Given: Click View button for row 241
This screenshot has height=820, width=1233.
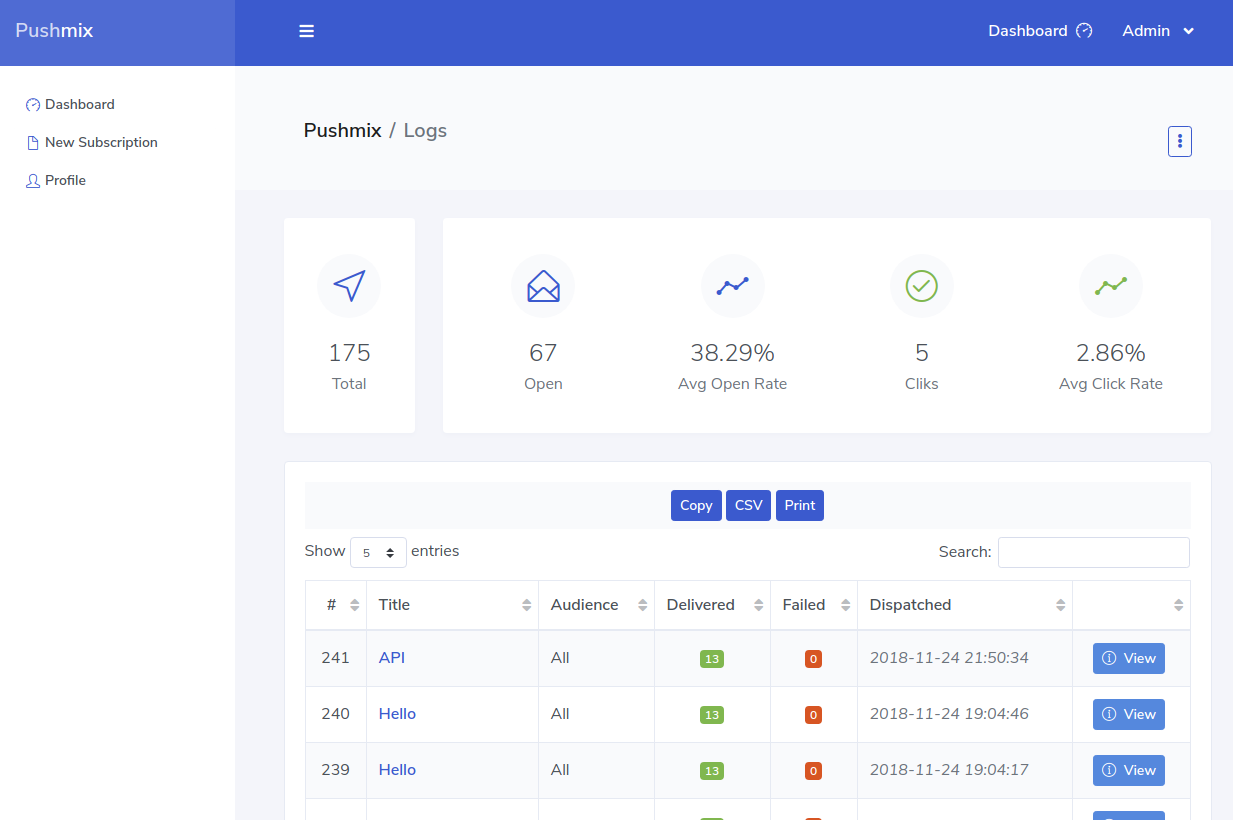Looking at the screenshot, I should [x=1129, y=658].
